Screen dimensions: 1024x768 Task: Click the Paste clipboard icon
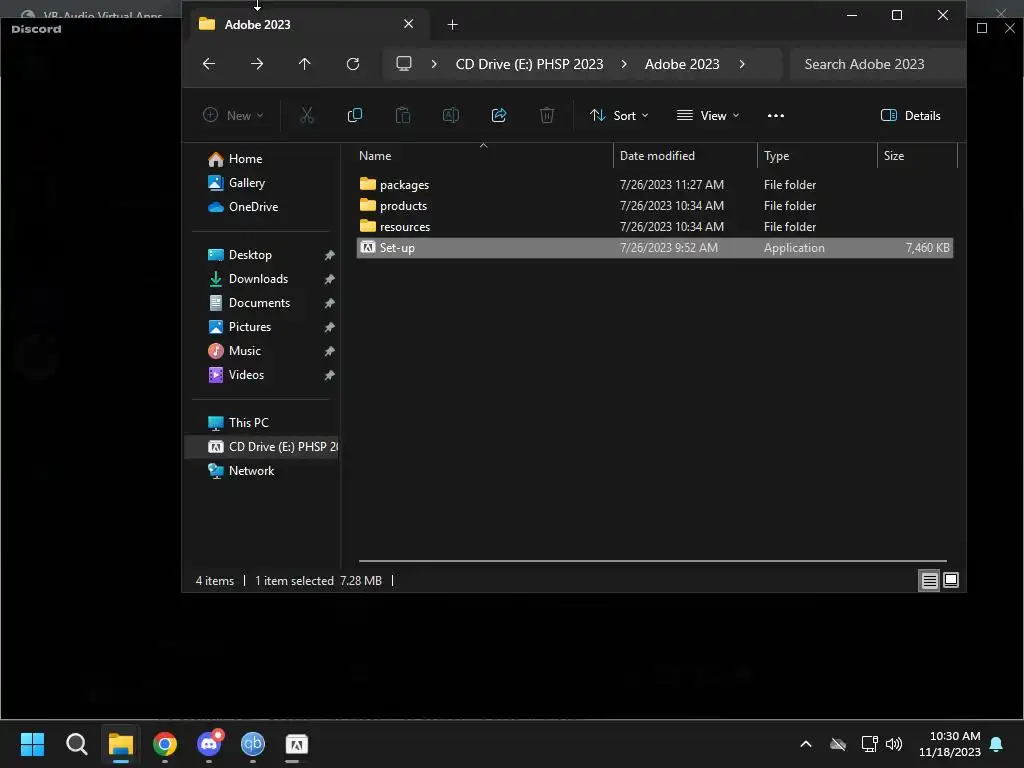[x=403, y=116]
